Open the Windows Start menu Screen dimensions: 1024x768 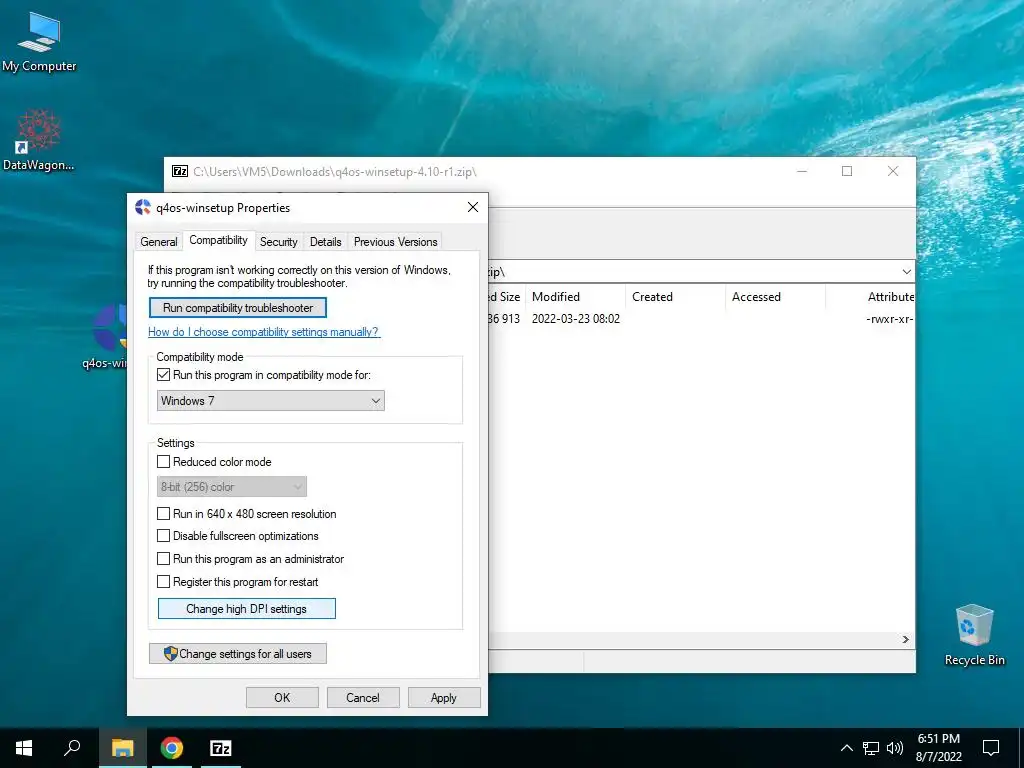coord(24,748)
